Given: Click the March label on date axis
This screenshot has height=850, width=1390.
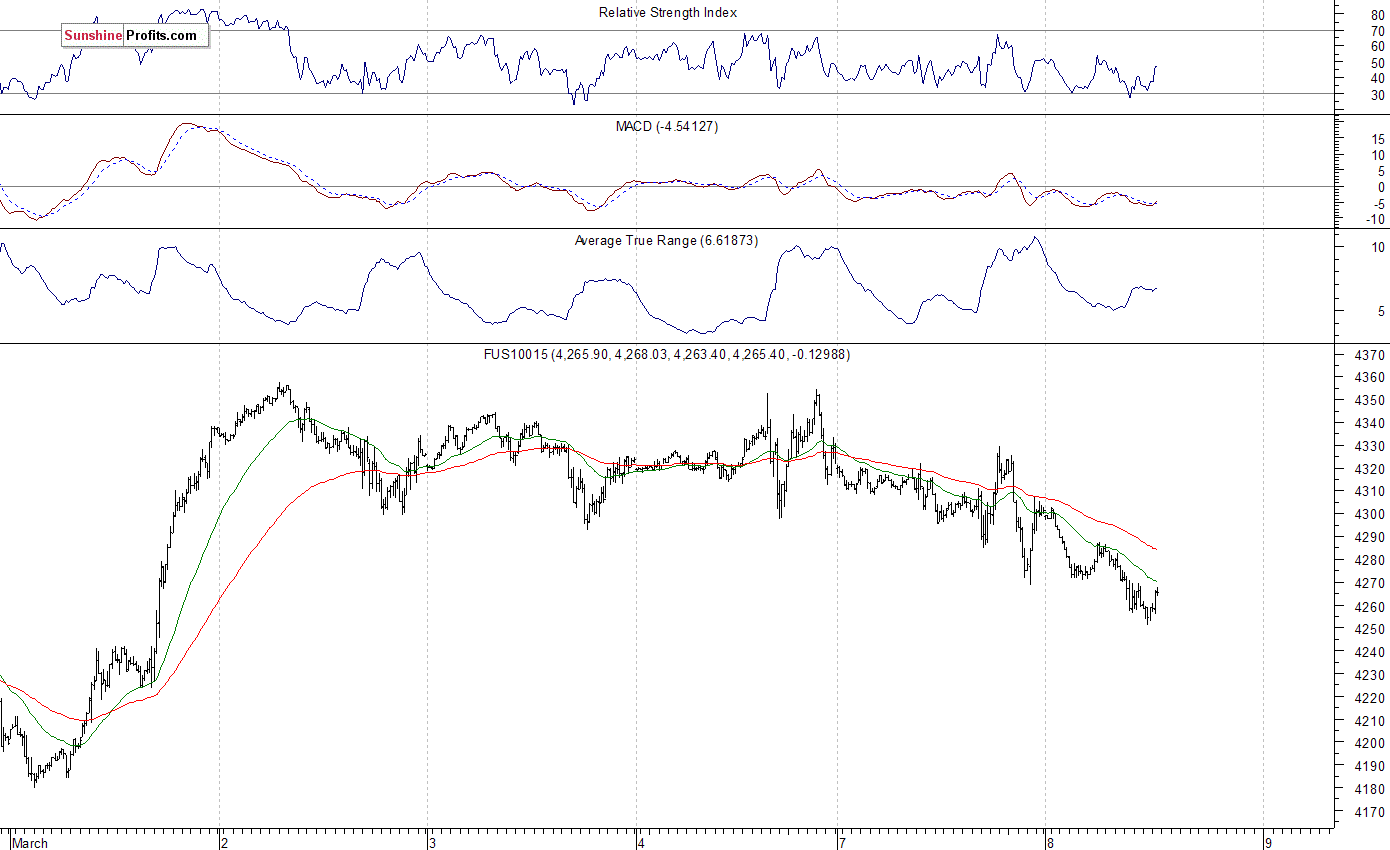Looking at the screenshot, I should click(29, 843).
